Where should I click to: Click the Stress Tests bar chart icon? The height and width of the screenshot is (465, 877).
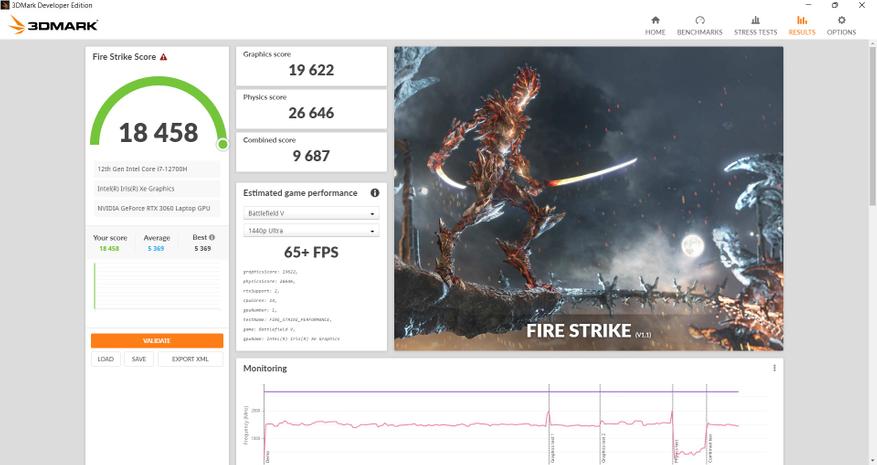756,20
